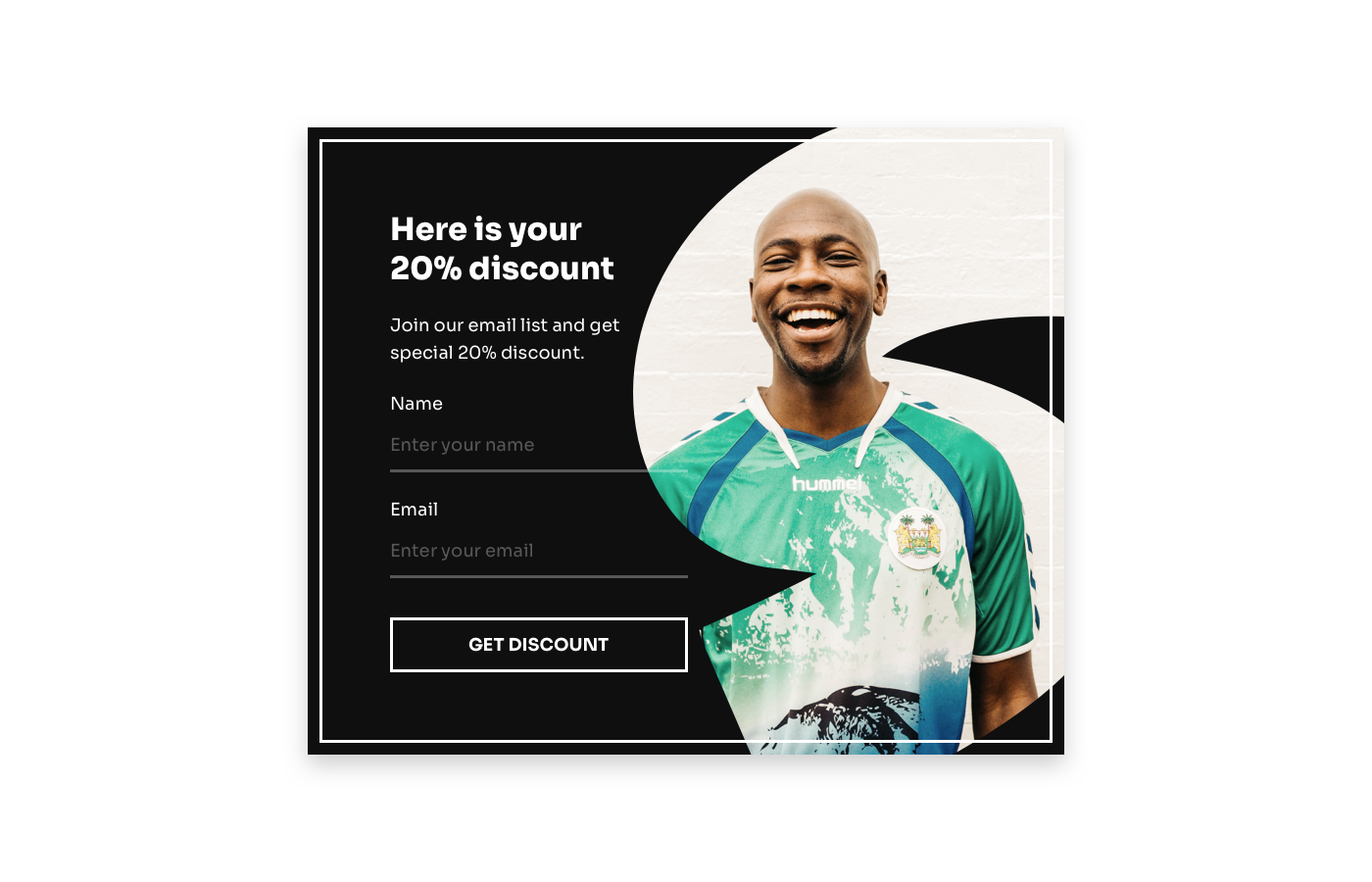Click the crest badge on the jersey
The image size is (1372, 882).
tap(917, 539)
